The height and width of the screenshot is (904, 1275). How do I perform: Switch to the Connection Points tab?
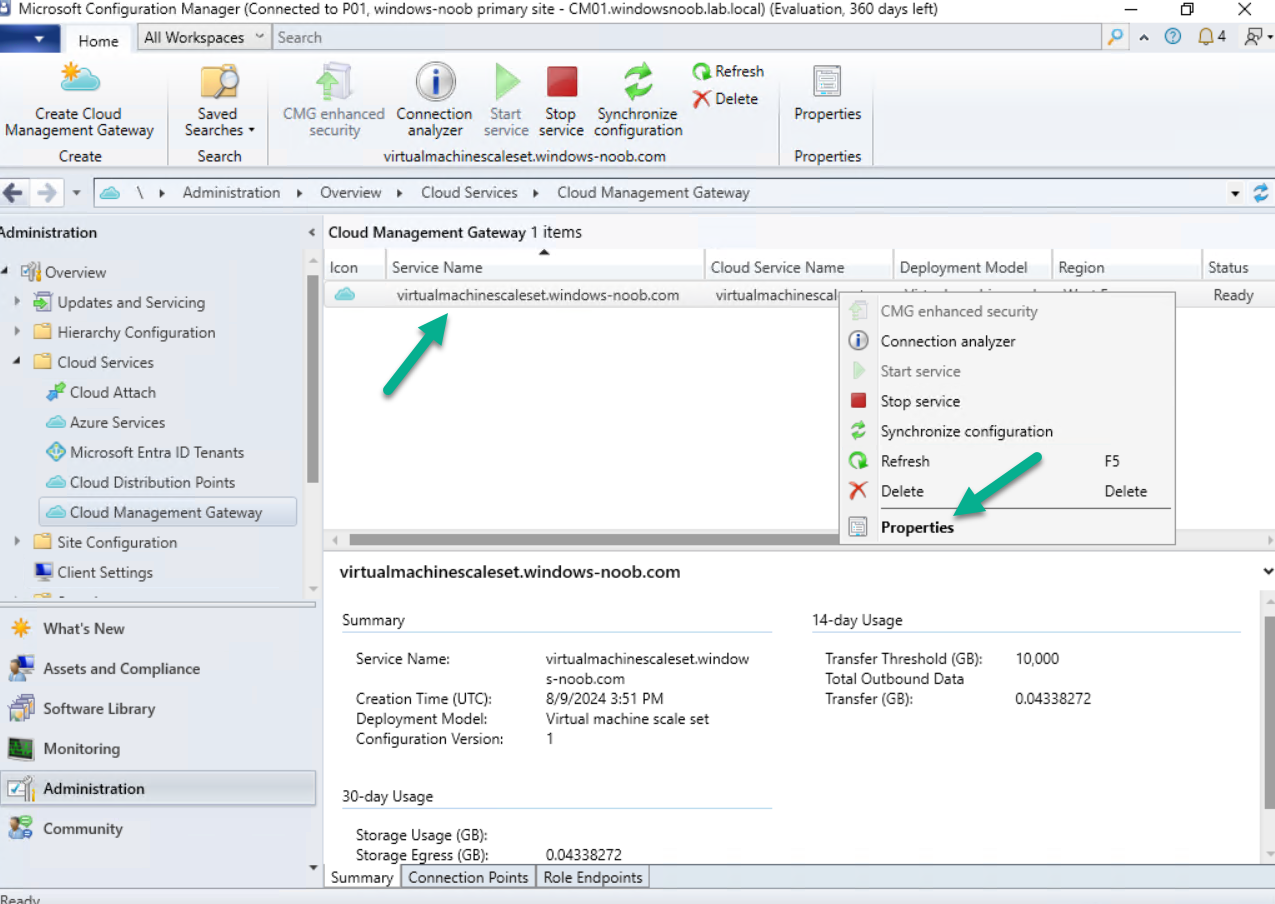468,877
